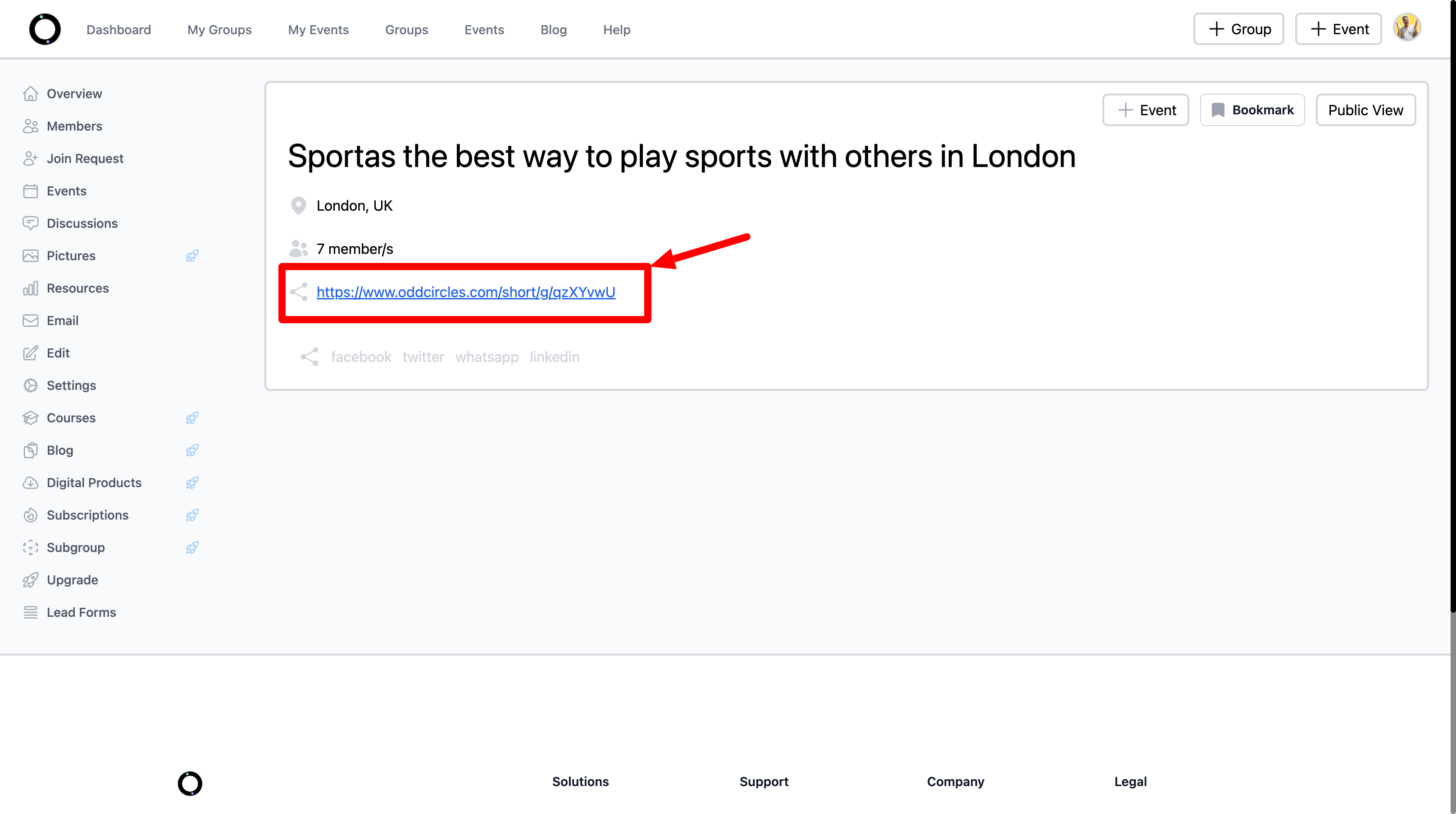The image size is (1456, 814).
Task: Go to My Groups in the navbar
Action: pyautogui.click(x=219, y=29)
